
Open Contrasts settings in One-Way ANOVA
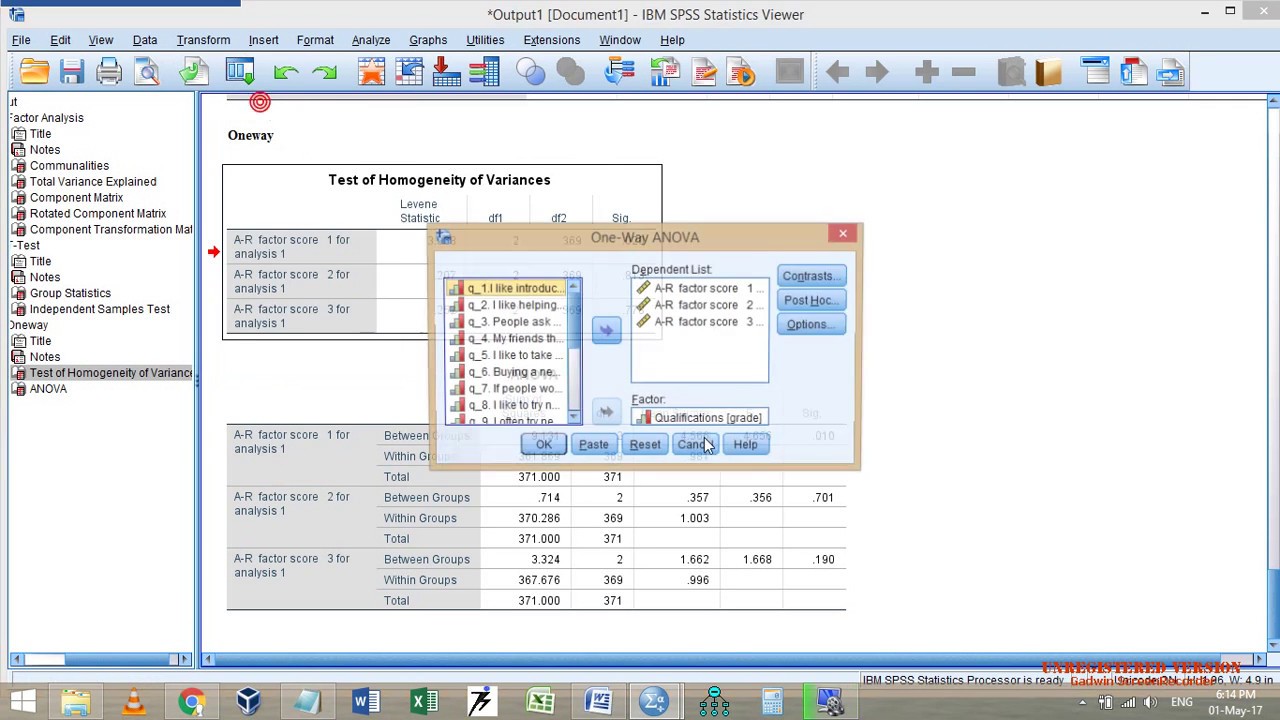[x=811, y=276]
